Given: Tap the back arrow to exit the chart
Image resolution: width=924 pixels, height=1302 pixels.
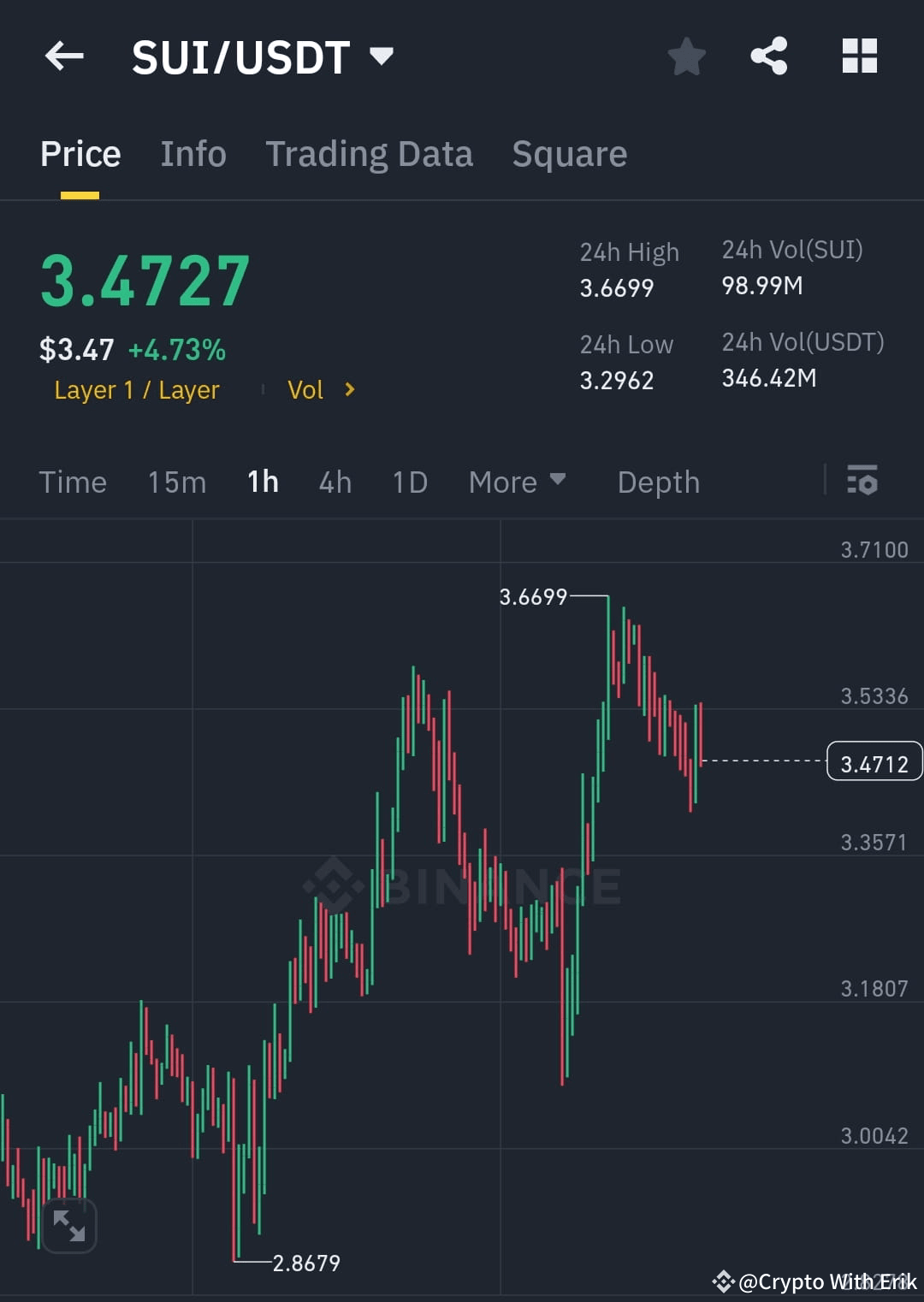Looking at the screenshot, I should pos(64,56).
